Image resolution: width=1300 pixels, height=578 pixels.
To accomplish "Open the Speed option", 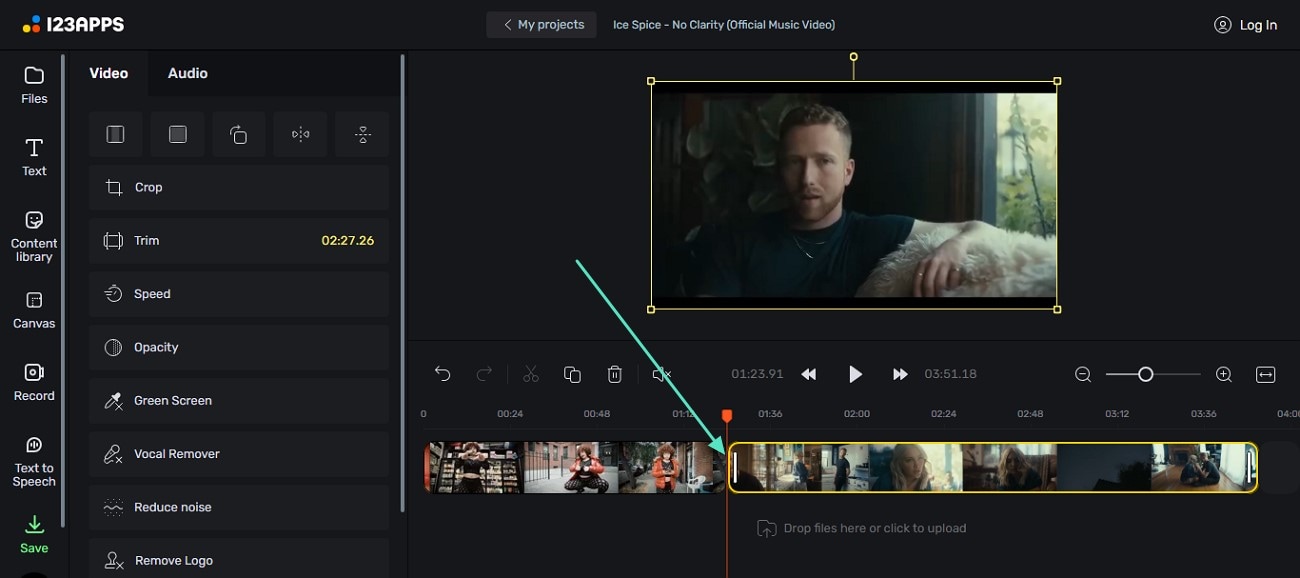I will (239, 294).
